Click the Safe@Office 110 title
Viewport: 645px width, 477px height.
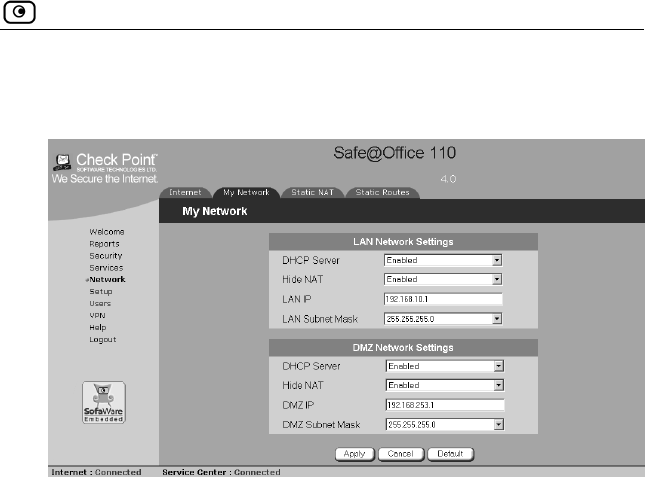click(394, 153)
